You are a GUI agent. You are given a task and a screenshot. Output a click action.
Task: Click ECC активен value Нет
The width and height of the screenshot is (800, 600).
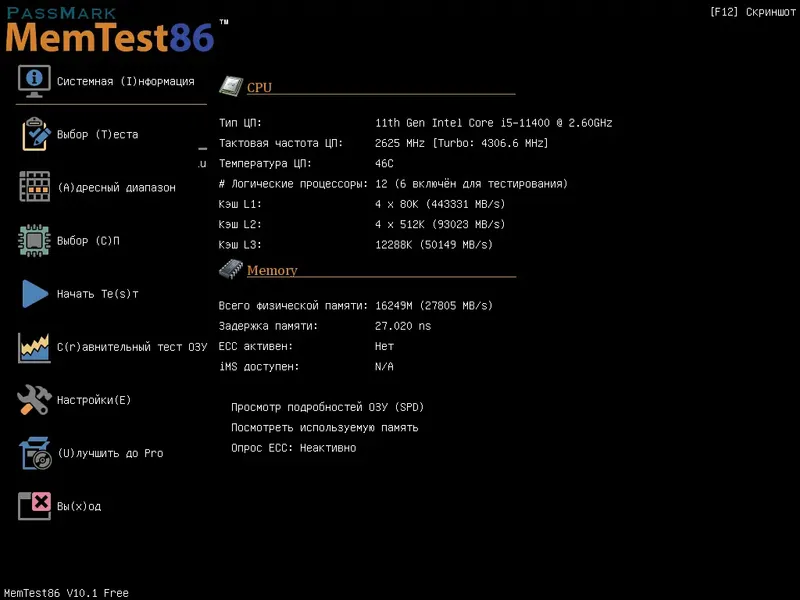384,346
